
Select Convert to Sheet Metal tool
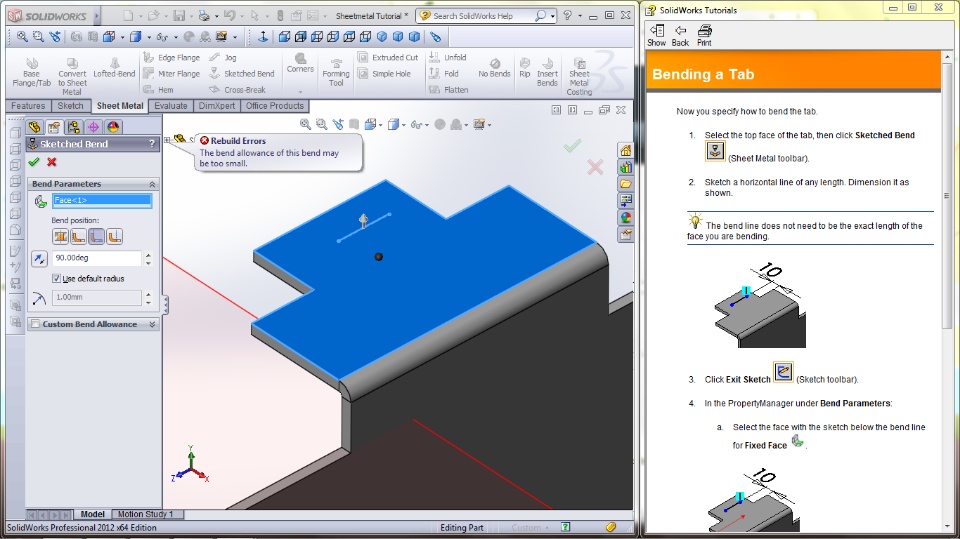[72, 76]
